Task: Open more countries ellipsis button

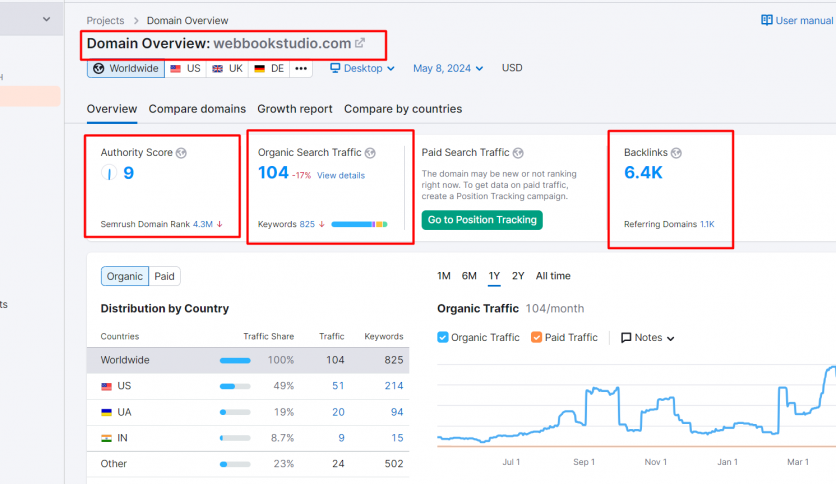Action: point(301,68)
